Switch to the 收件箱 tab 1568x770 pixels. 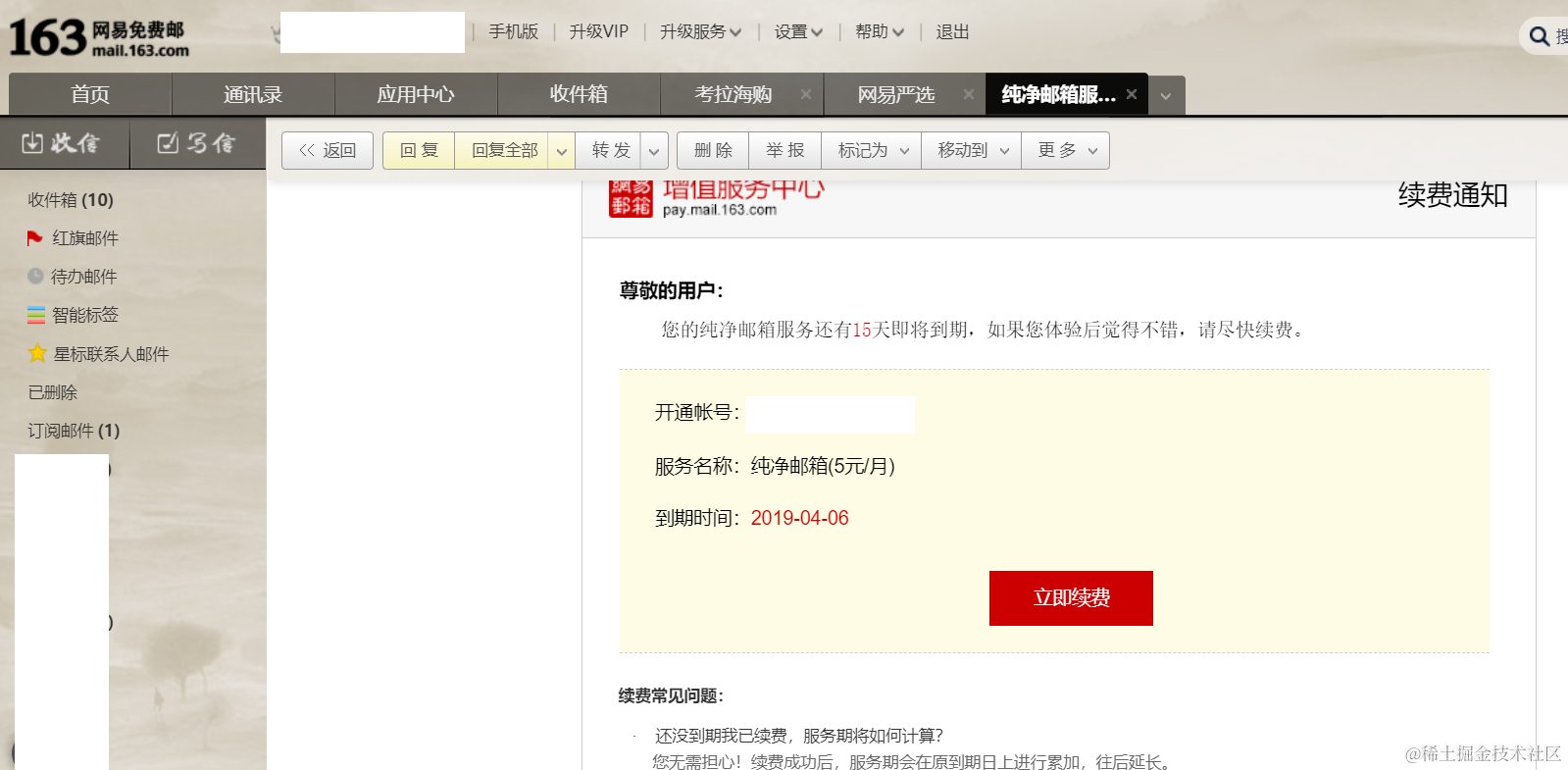(579, 94)
